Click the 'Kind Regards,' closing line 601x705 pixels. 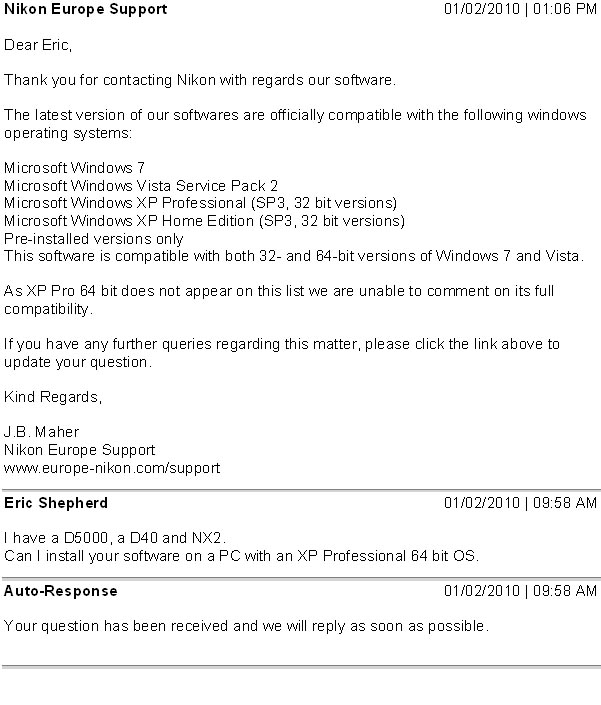[53, 397]
